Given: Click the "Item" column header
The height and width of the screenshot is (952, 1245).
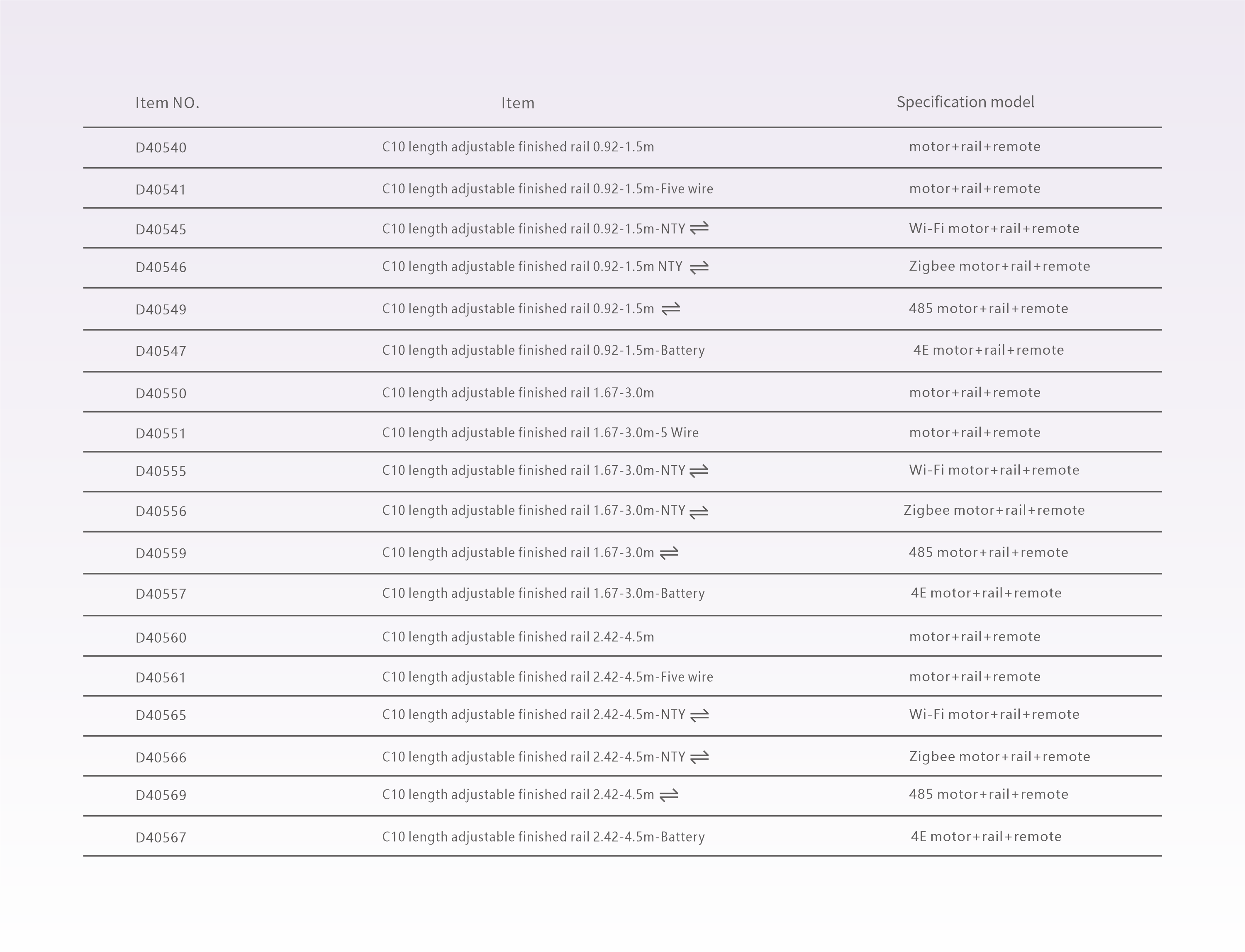Looking at the screenshot, I should coord(517,103).
